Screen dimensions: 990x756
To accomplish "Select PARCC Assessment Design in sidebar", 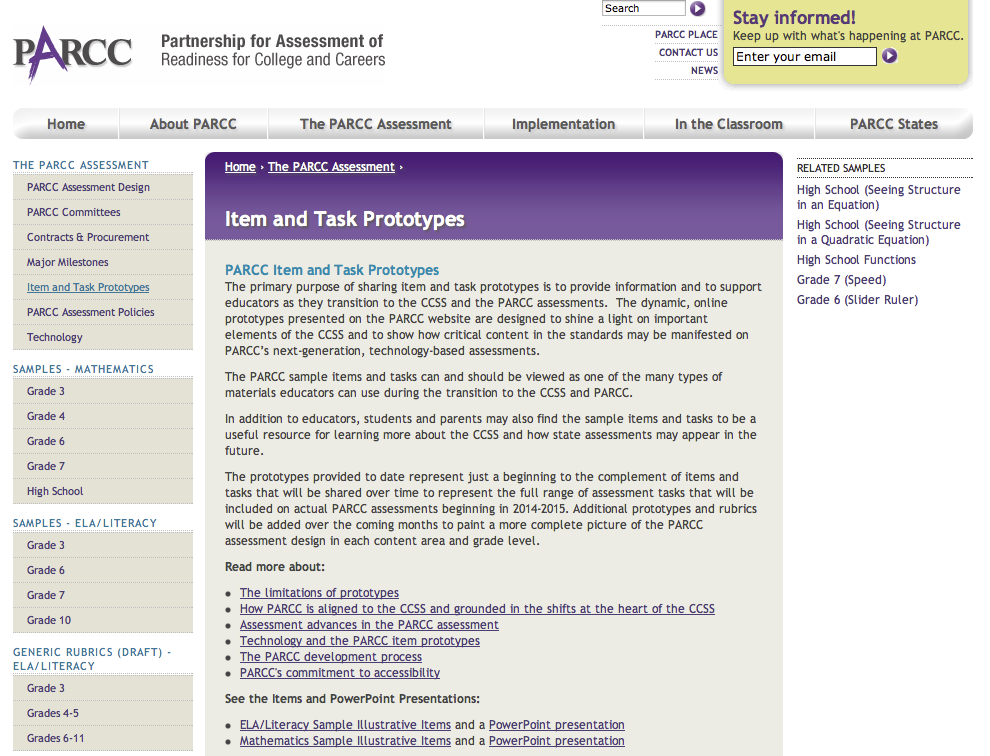I will 103,187.
